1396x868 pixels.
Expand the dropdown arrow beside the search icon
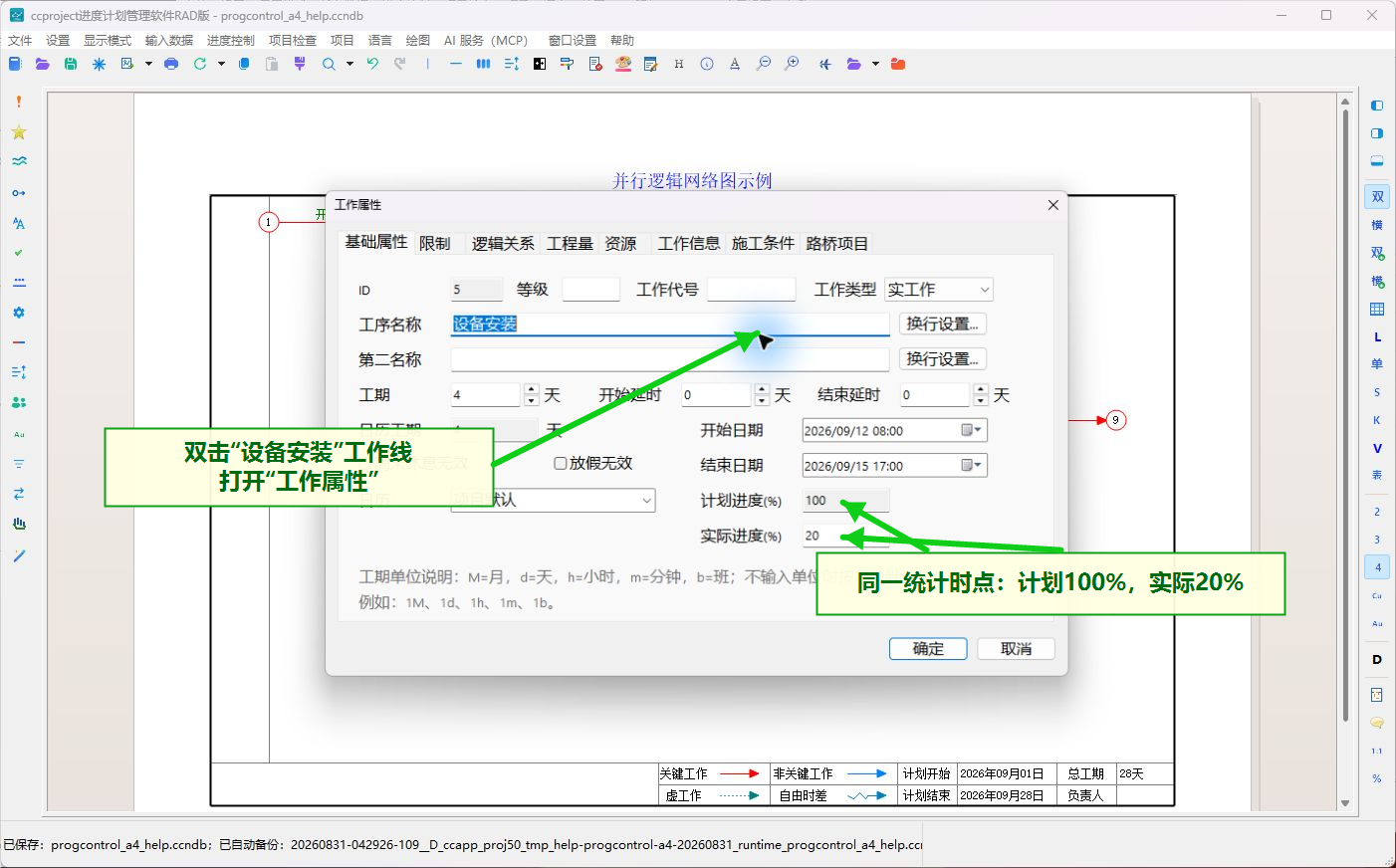[x=349, y=64]
